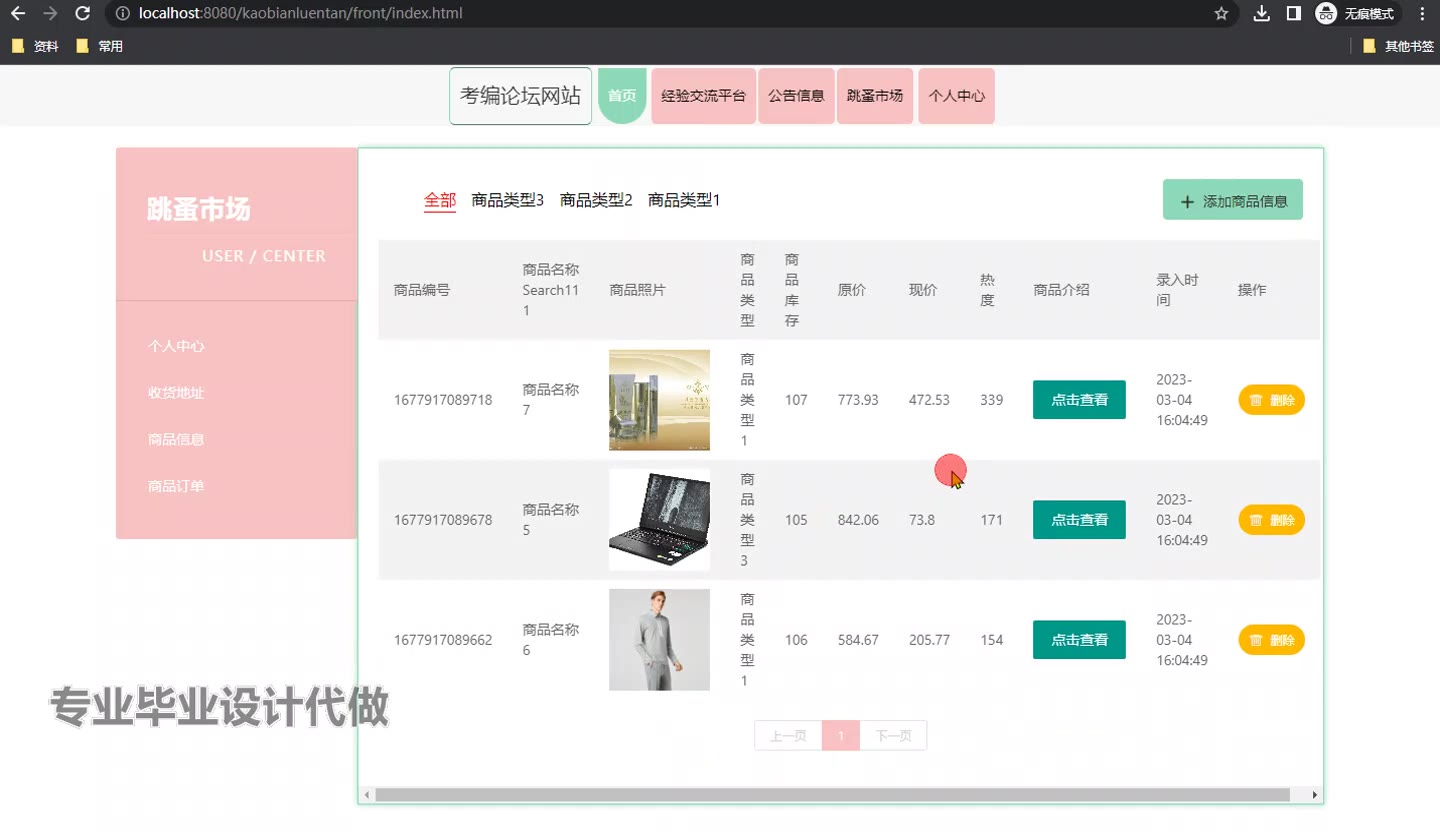The height and width of the screenshot is (832, 1440).
Task: Click the 上一页 pagination button
Action: [x=788, y=736]
